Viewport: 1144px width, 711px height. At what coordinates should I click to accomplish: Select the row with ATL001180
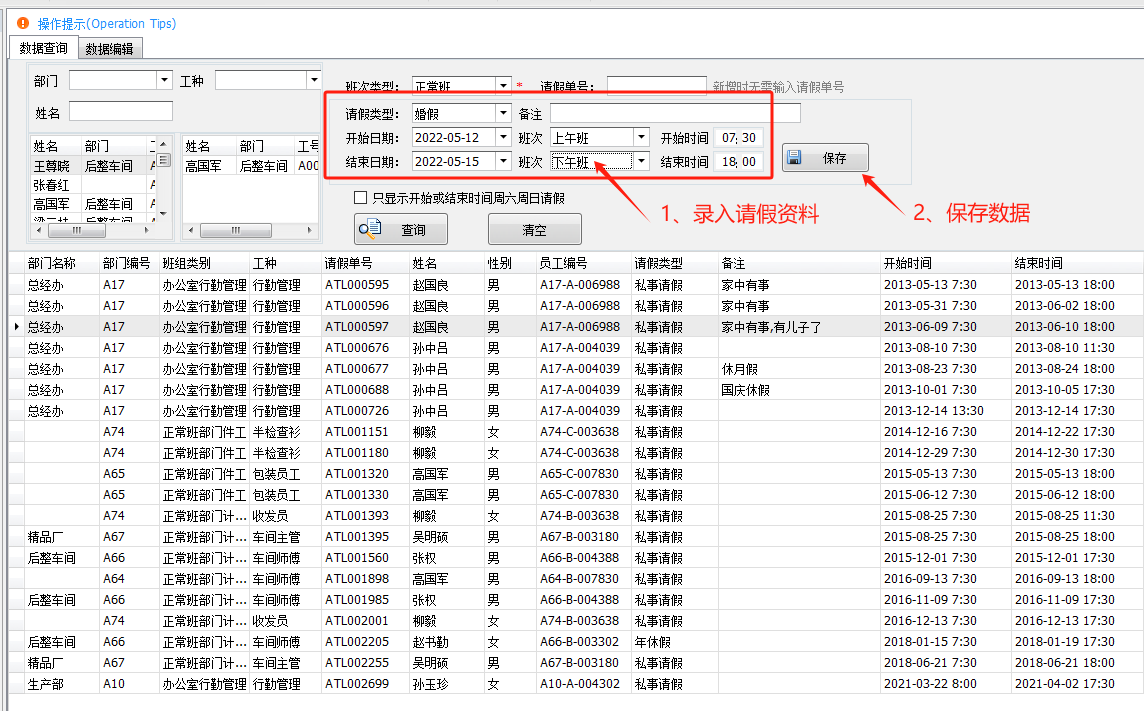coord(576,453)
